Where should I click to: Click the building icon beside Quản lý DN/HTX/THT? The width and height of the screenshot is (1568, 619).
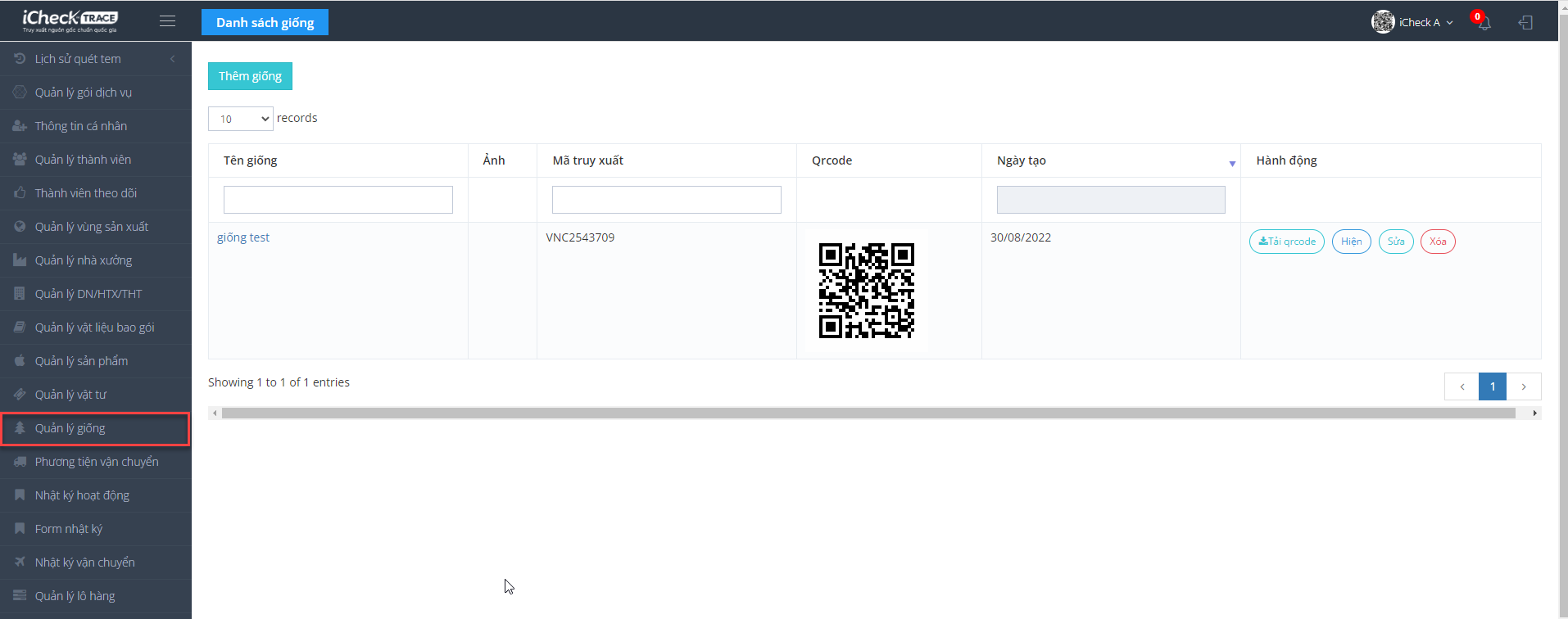coord(20,293)
